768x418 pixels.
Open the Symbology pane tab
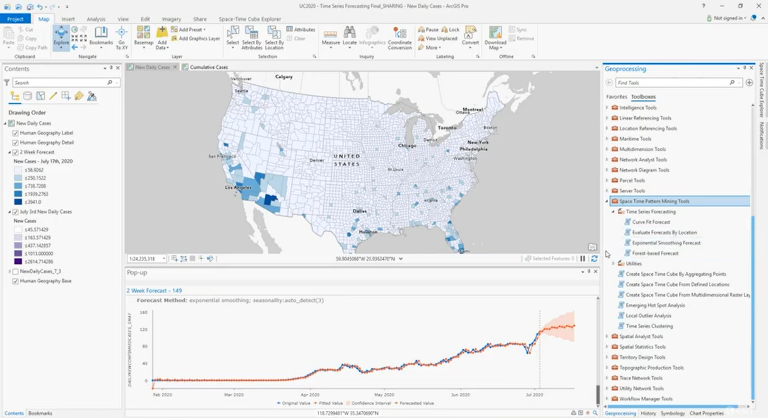tap(672, 414)
